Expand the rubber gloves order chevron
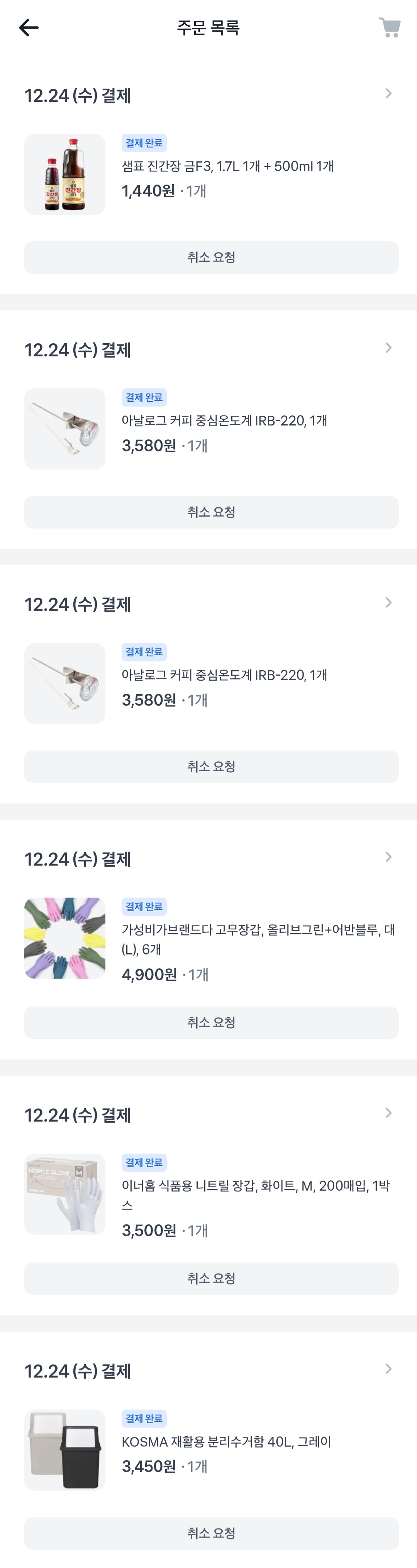The width and height of the screenshot is (417, 1568). tap(388, 857)
